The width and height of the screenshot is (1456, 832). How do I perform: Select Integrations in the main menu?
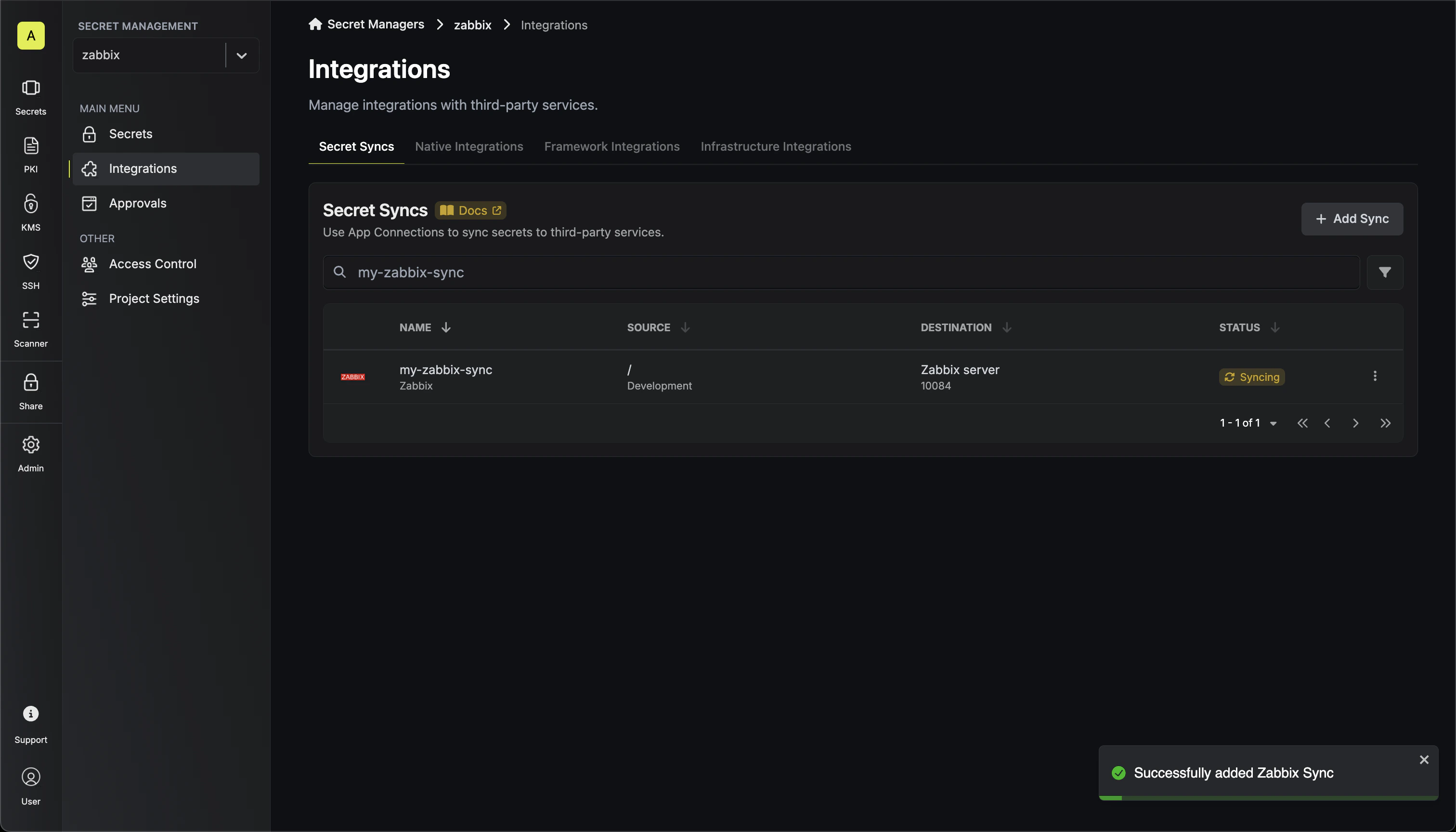166,169
